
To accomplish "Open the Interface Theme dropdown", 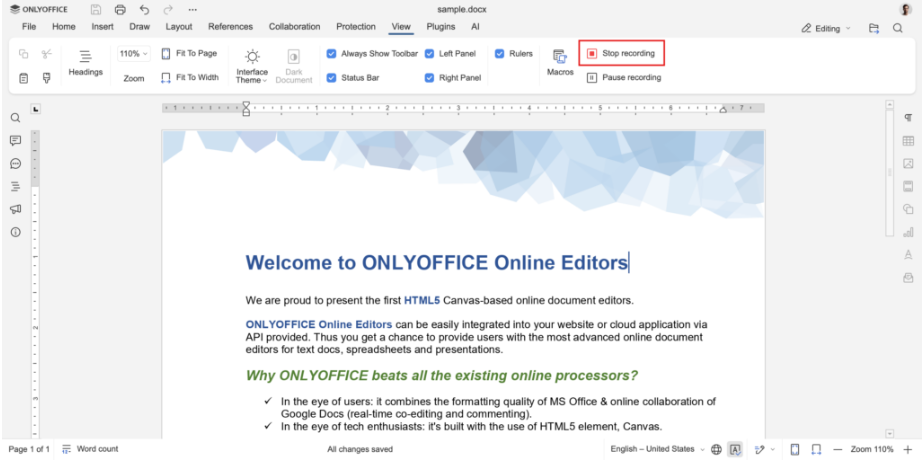I will click(252, 66).
